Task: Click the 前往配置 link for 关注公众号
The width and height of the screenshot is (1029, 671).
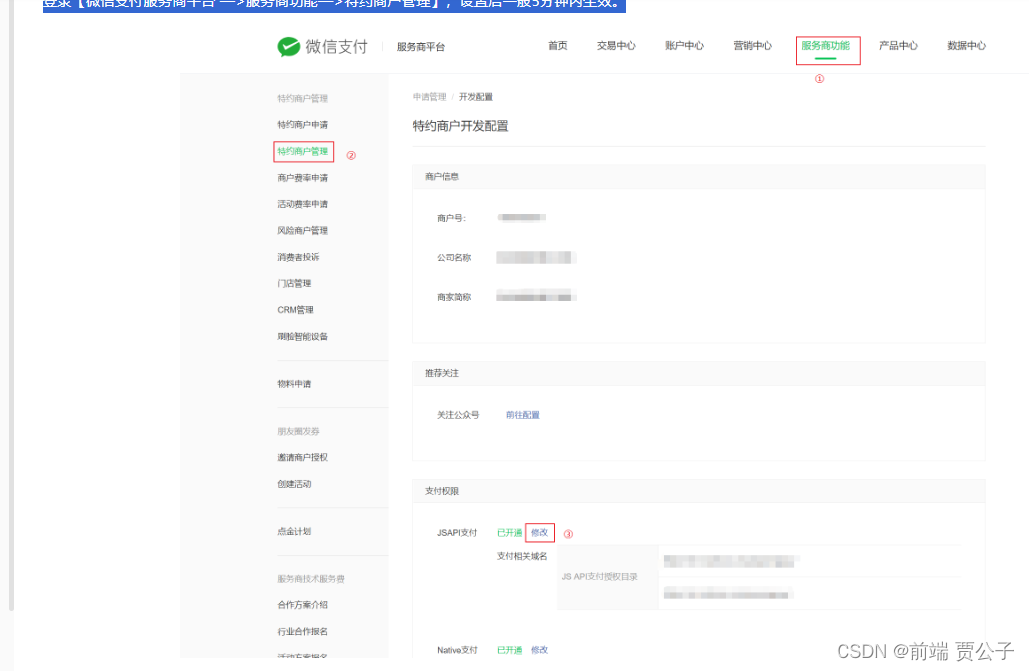Action: click(521, 414)
